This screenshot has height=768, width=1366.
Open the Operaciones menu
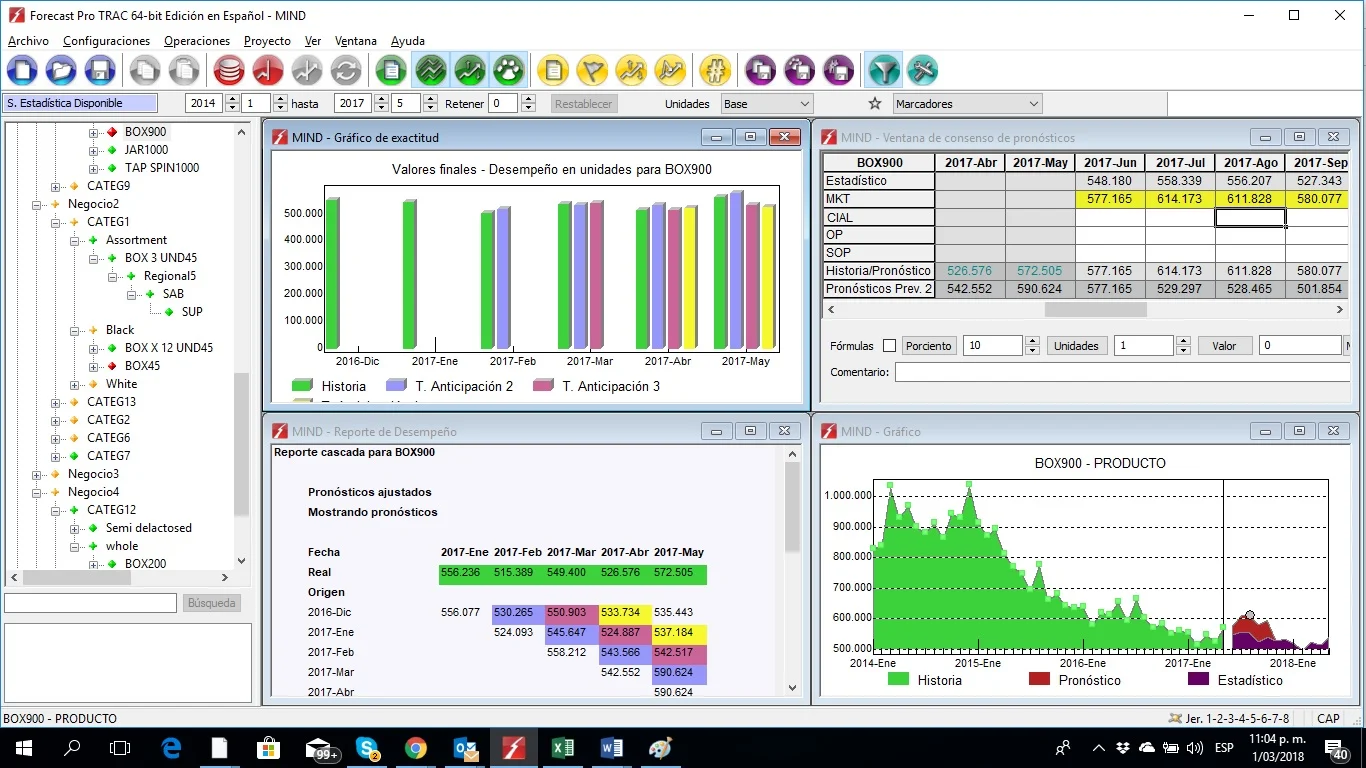pyautogui.click(x=197, y=41)
